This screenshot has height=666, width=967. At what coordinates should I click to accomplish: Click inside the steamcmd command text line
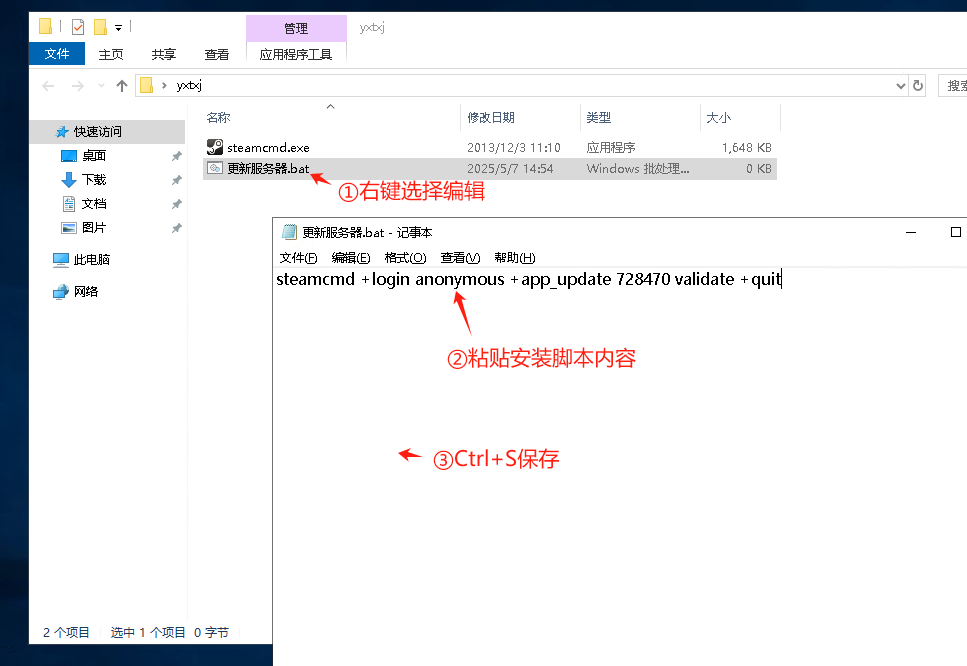coord(529,279)
